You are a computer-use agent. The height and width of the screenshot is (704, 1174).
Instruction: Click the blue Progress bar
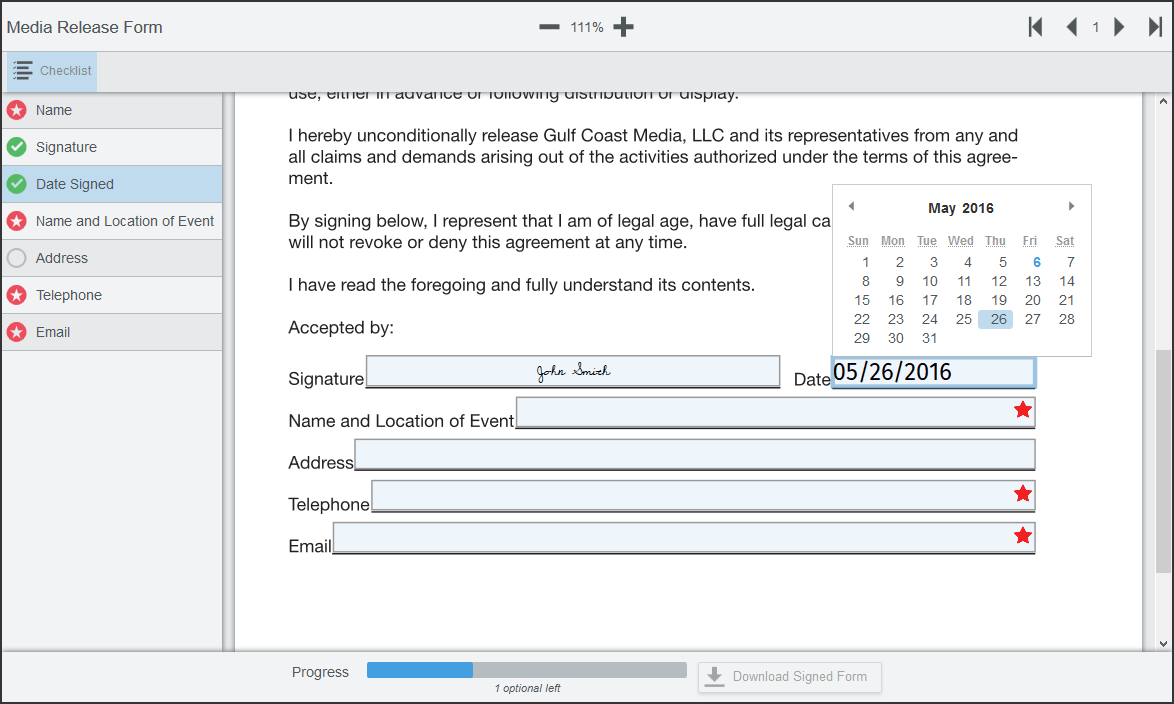click(420, 670)
